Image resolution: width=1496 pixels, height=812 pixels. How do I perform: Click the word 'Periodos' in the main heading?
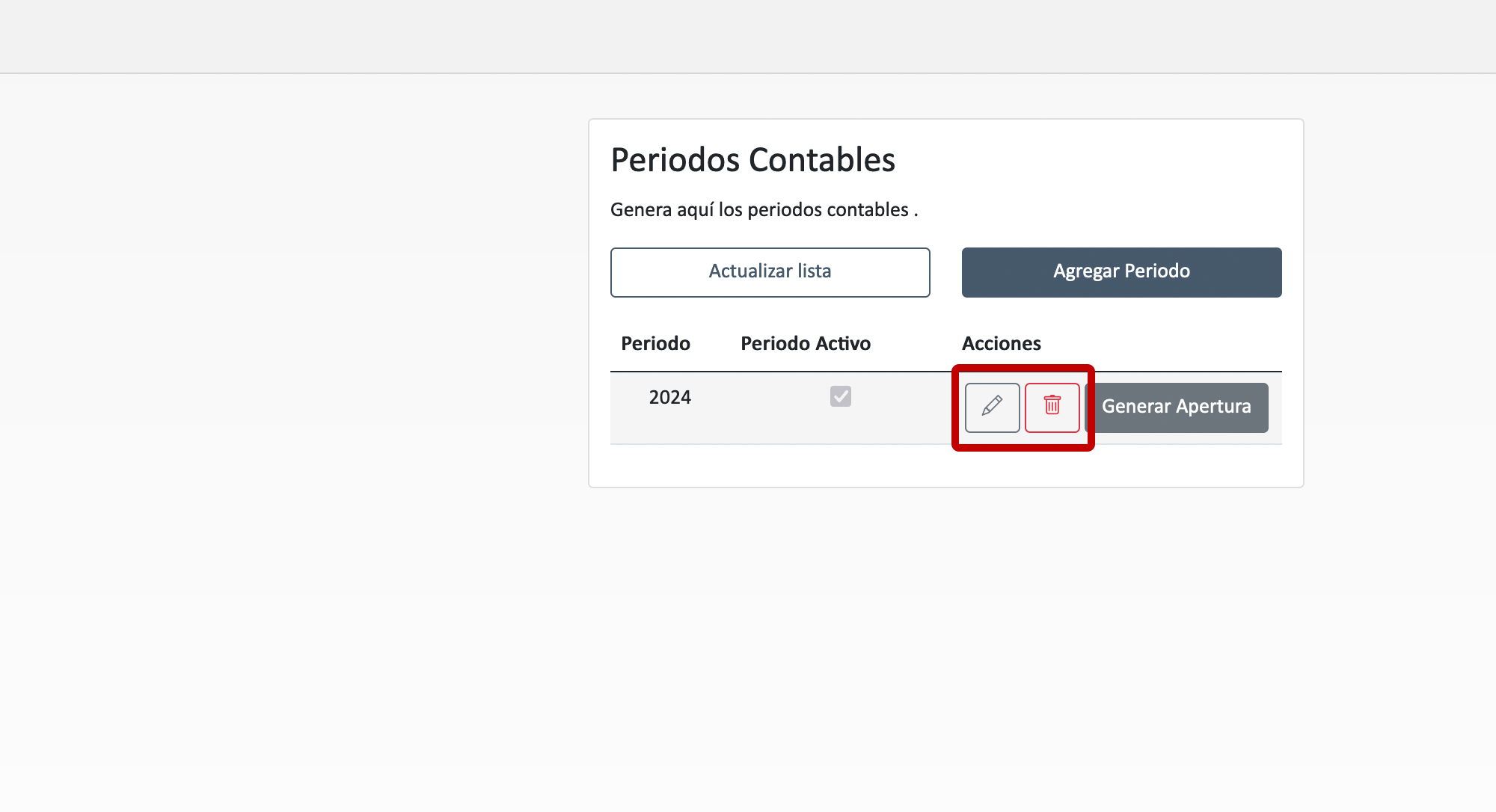675,160
